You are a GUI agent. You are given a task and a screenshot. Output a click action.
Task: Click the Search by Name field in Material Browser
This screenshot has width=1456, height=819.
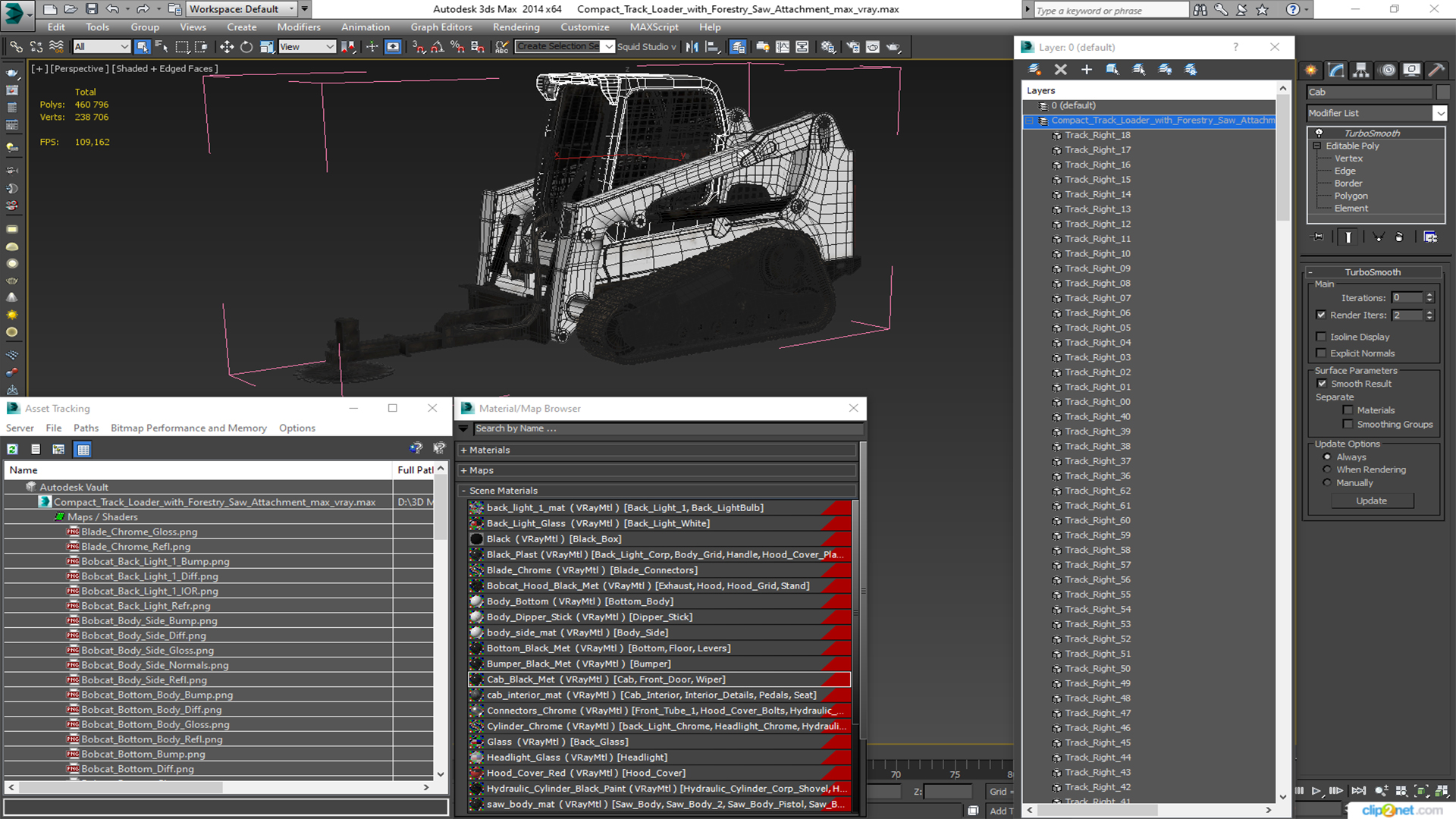(x=668, y=429)
